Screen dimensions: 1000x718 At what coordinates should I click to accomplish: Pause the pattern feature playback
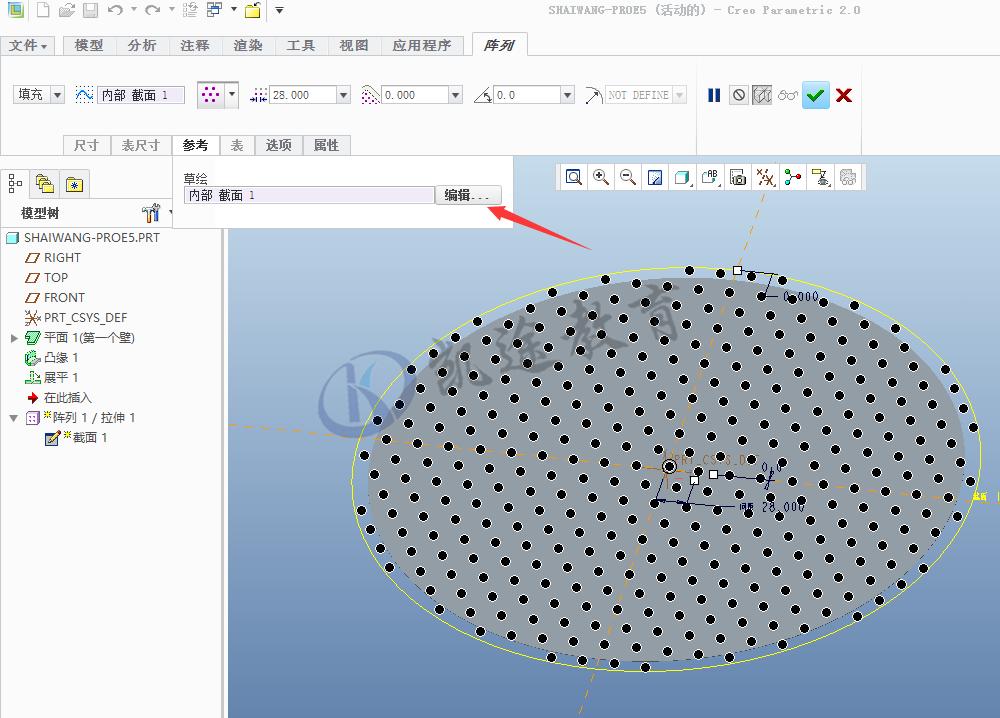click(713, 94)
